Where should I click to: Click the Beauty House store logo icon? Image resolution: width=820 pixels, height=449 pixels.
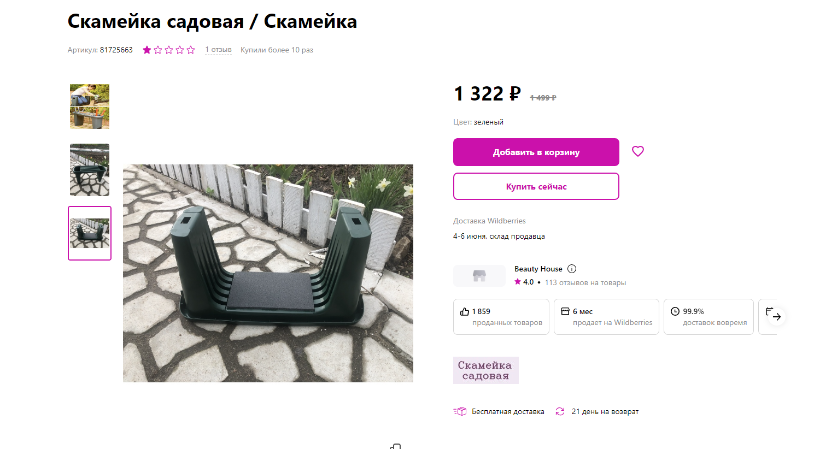(x=479, y=275)
